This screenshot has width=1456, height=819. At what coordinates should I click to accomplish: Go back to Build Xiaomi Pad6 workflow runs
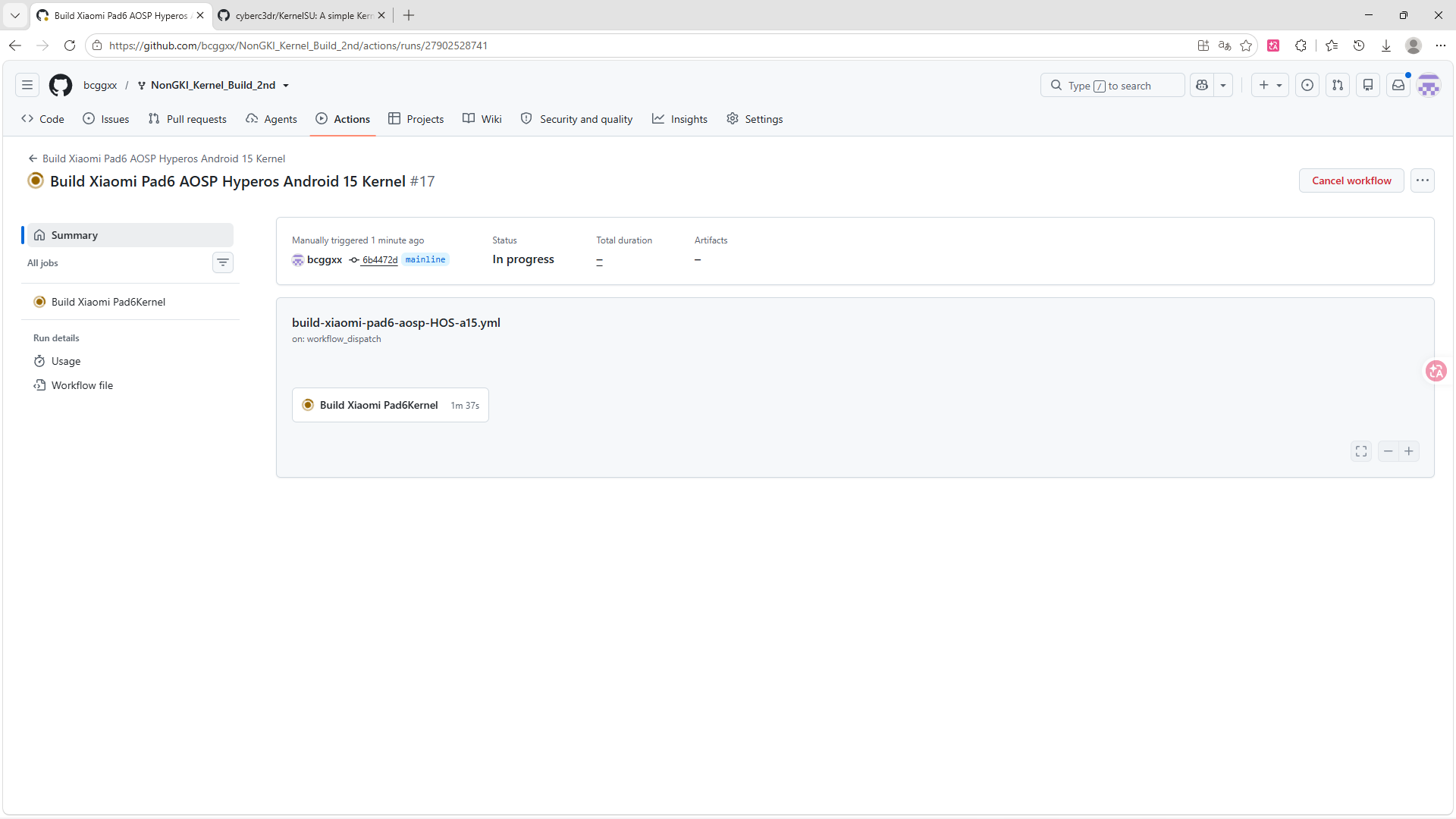[x=157, y=158]
